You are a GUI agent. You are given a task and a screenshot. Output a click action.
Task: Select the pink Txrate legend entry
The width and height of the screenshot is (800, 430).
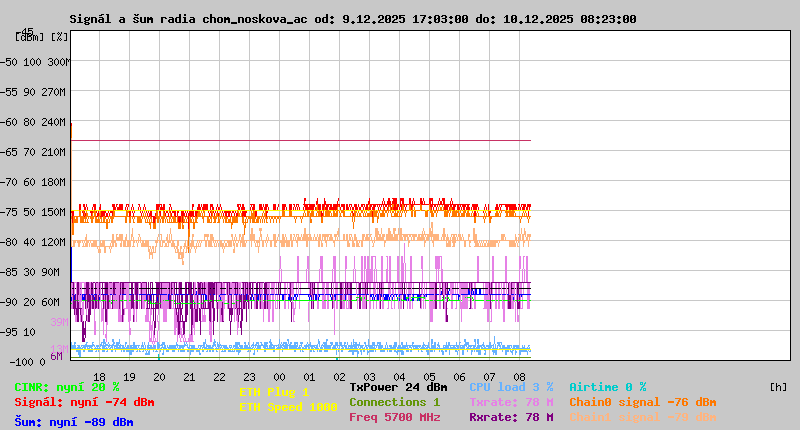click(511, 402)
